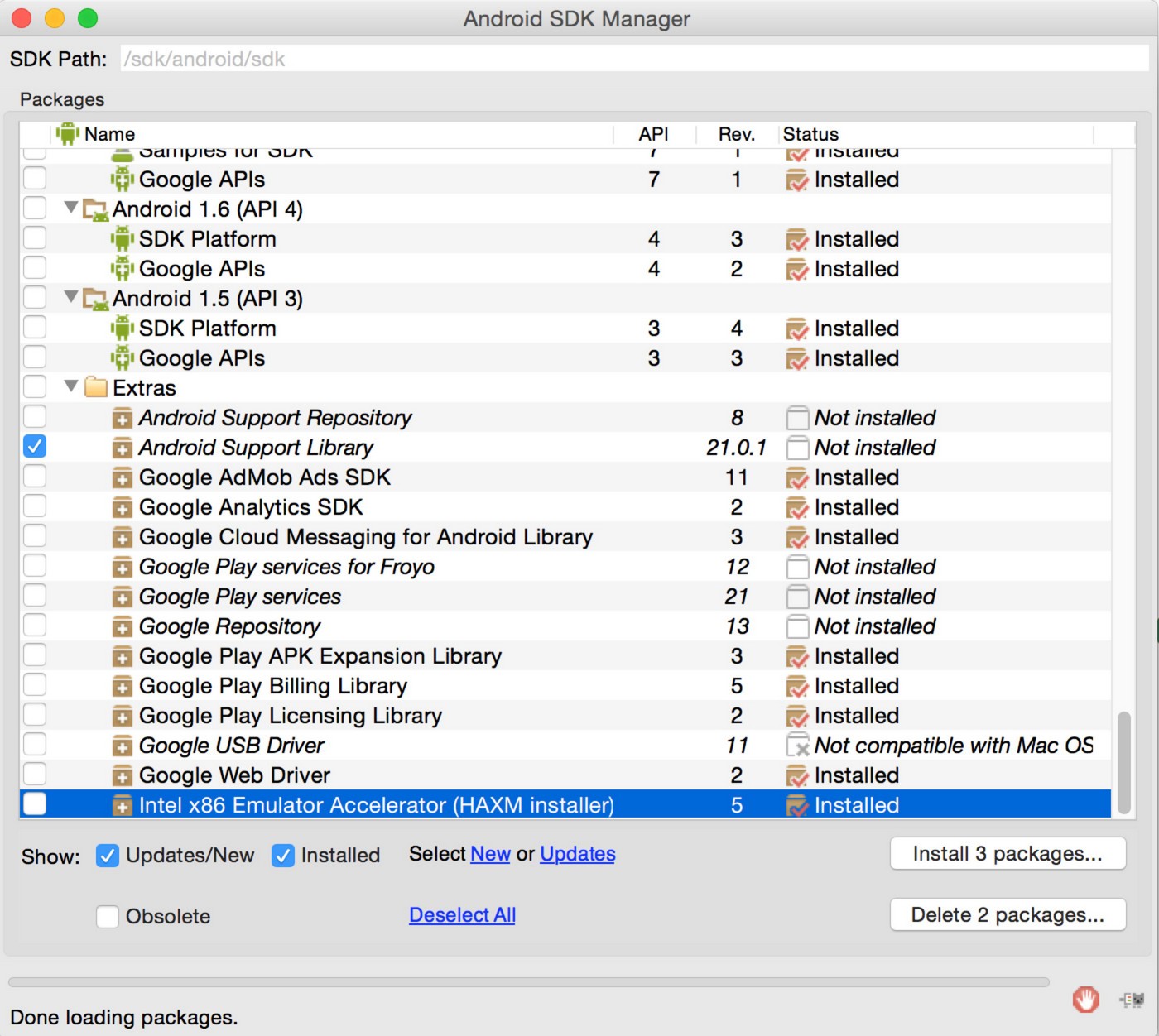Screen dimensions: 1159x1036
Task: Toggle the Installed show filter
Action: pos(283,856)
